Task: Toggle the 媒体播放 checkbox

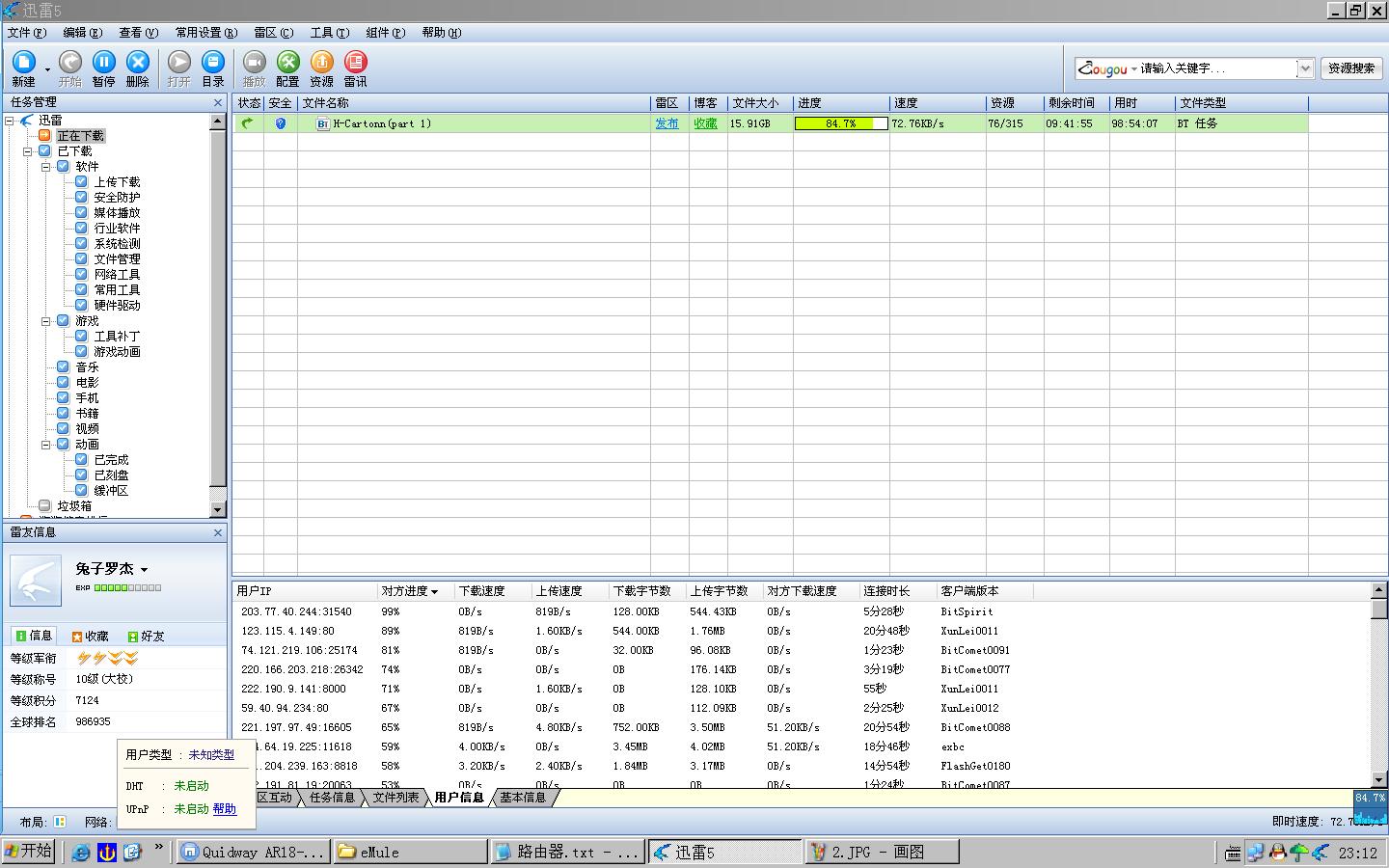Action: (x=81, y=213)
